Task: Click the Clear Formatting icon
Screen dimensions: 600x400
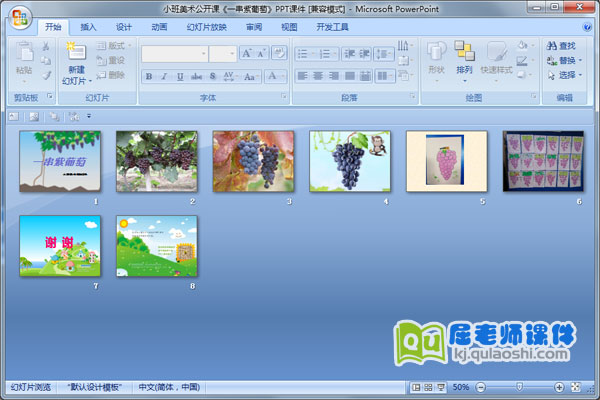Action: click(x=279, y=53)
